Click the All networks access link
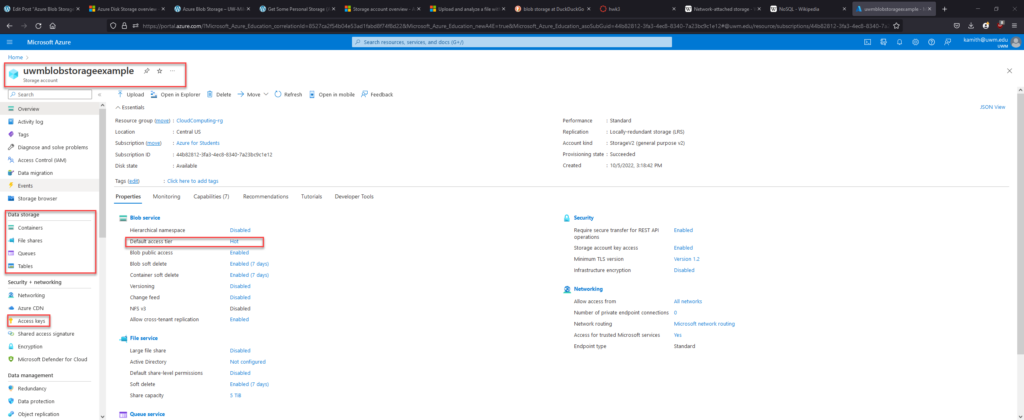The width and height of the screenshot is (1024, 420). (x=688, y=301)
